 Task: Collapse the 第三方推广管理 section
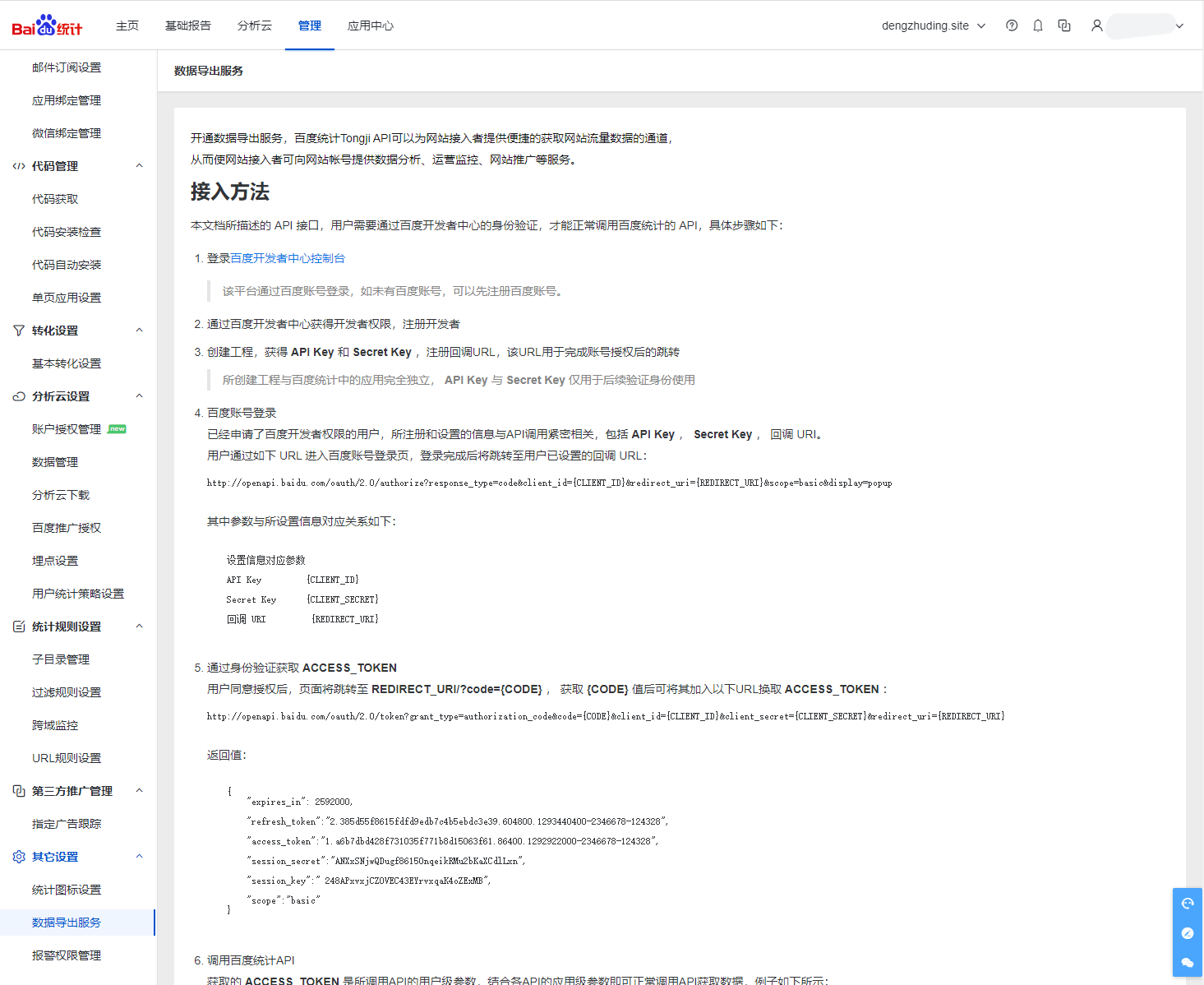tap(139, 791)
